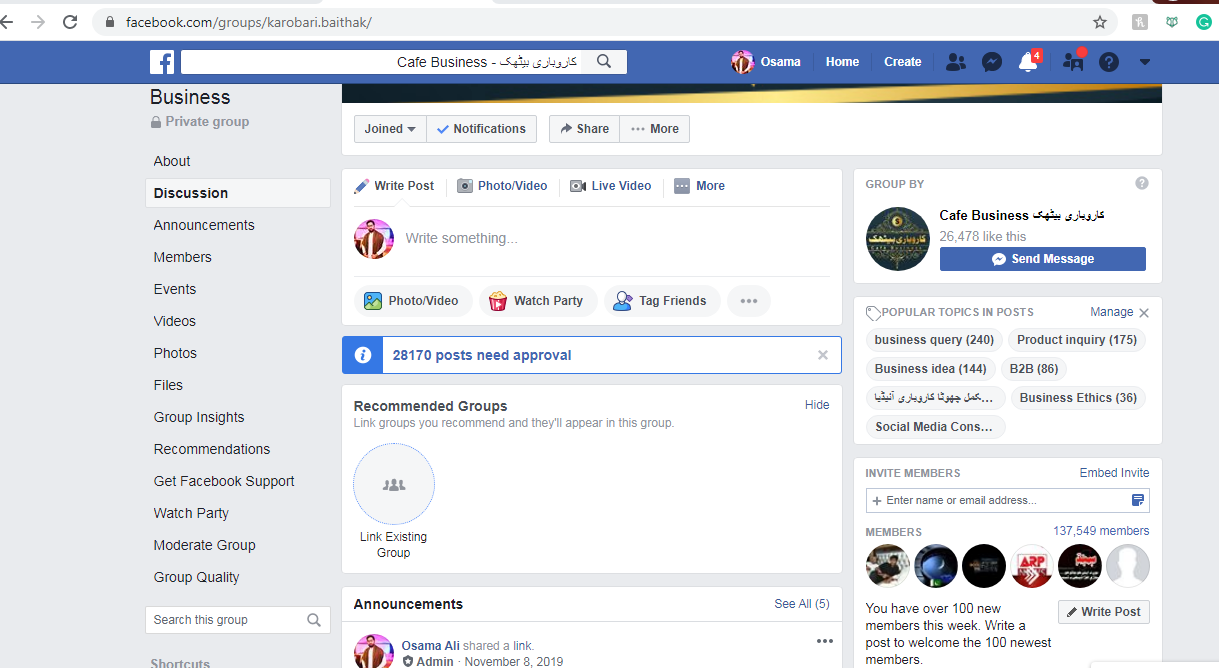Select business query (240) topic
The width and height of the screenshot is (1219, 668).
pyautogui.click(x=934, y=340)
